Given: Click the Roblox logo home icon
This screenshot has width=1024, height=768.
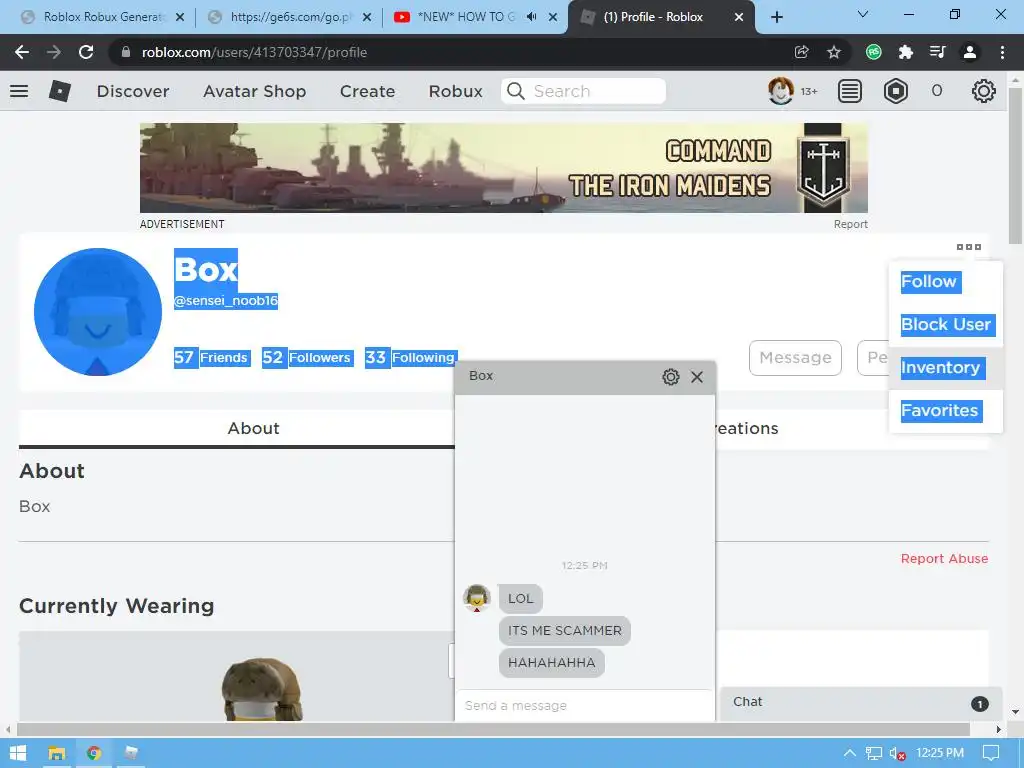Looking at the screenshot, I should point(59,91).
